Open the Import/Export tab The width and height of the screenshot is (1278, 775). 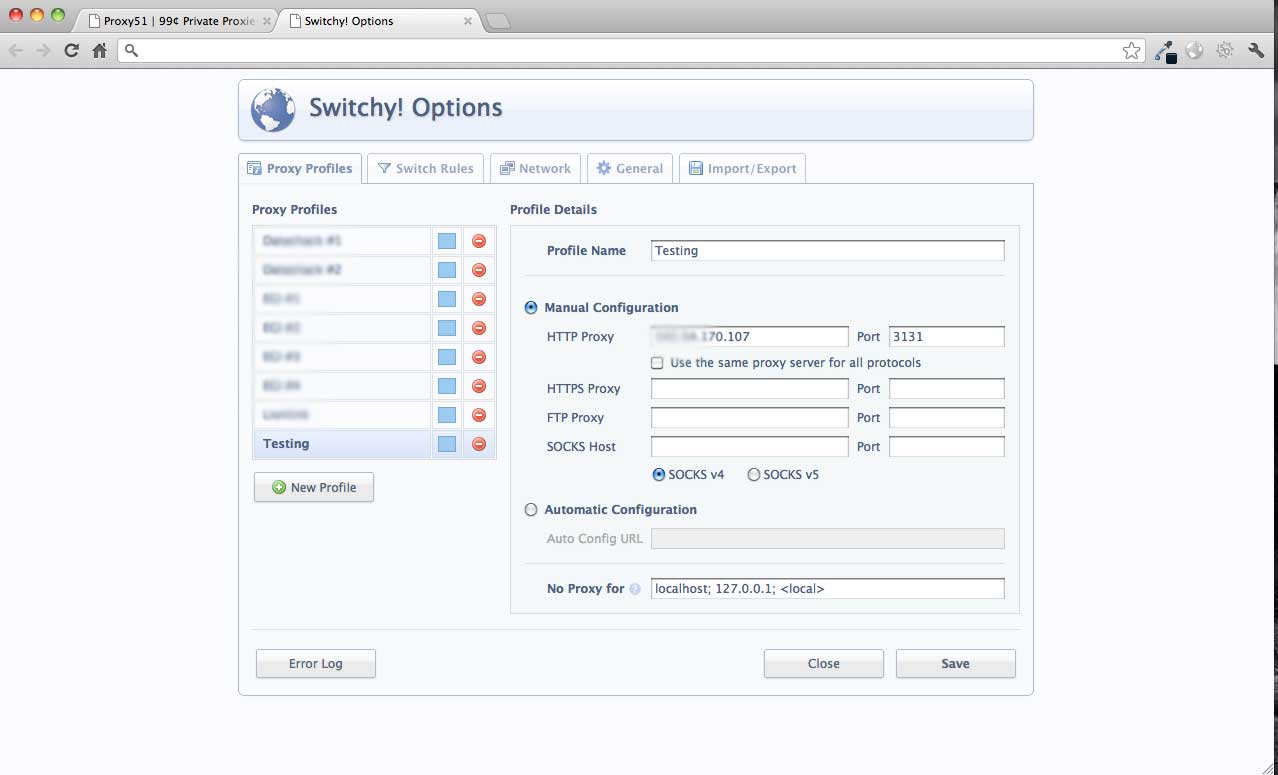pos(742,168)
